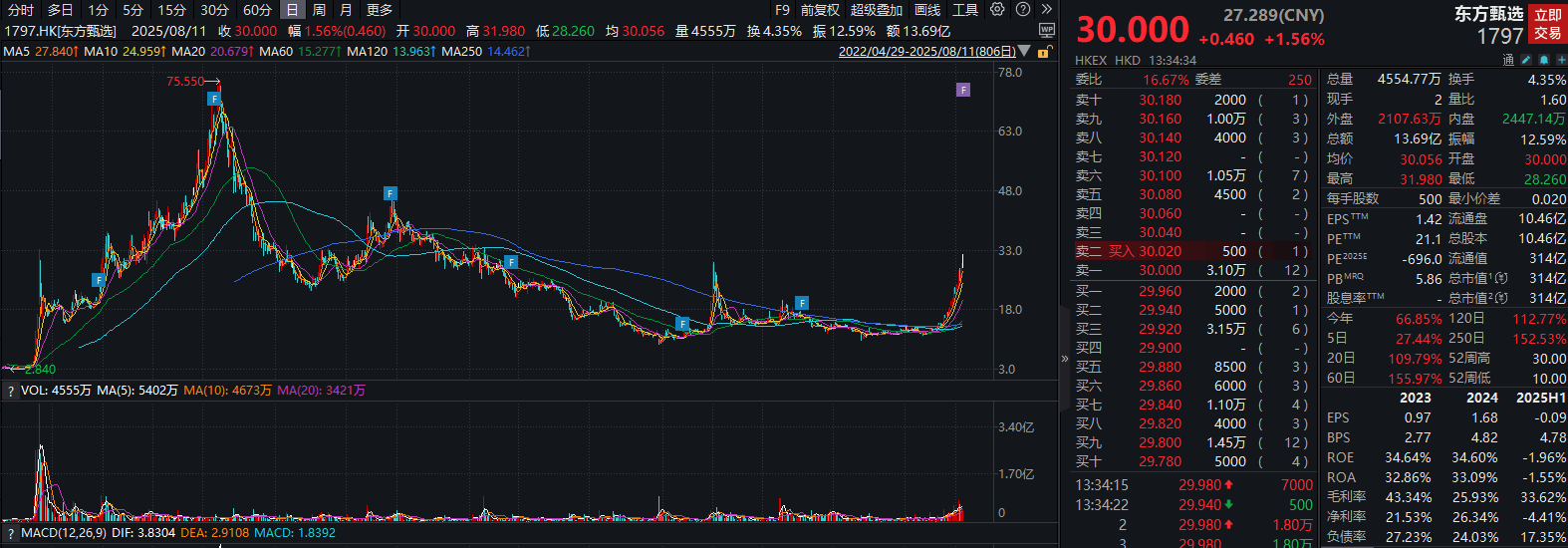Toggle the 画线 drawing mode
Viewport: 1568px width, 548px height.
(927, 9)
